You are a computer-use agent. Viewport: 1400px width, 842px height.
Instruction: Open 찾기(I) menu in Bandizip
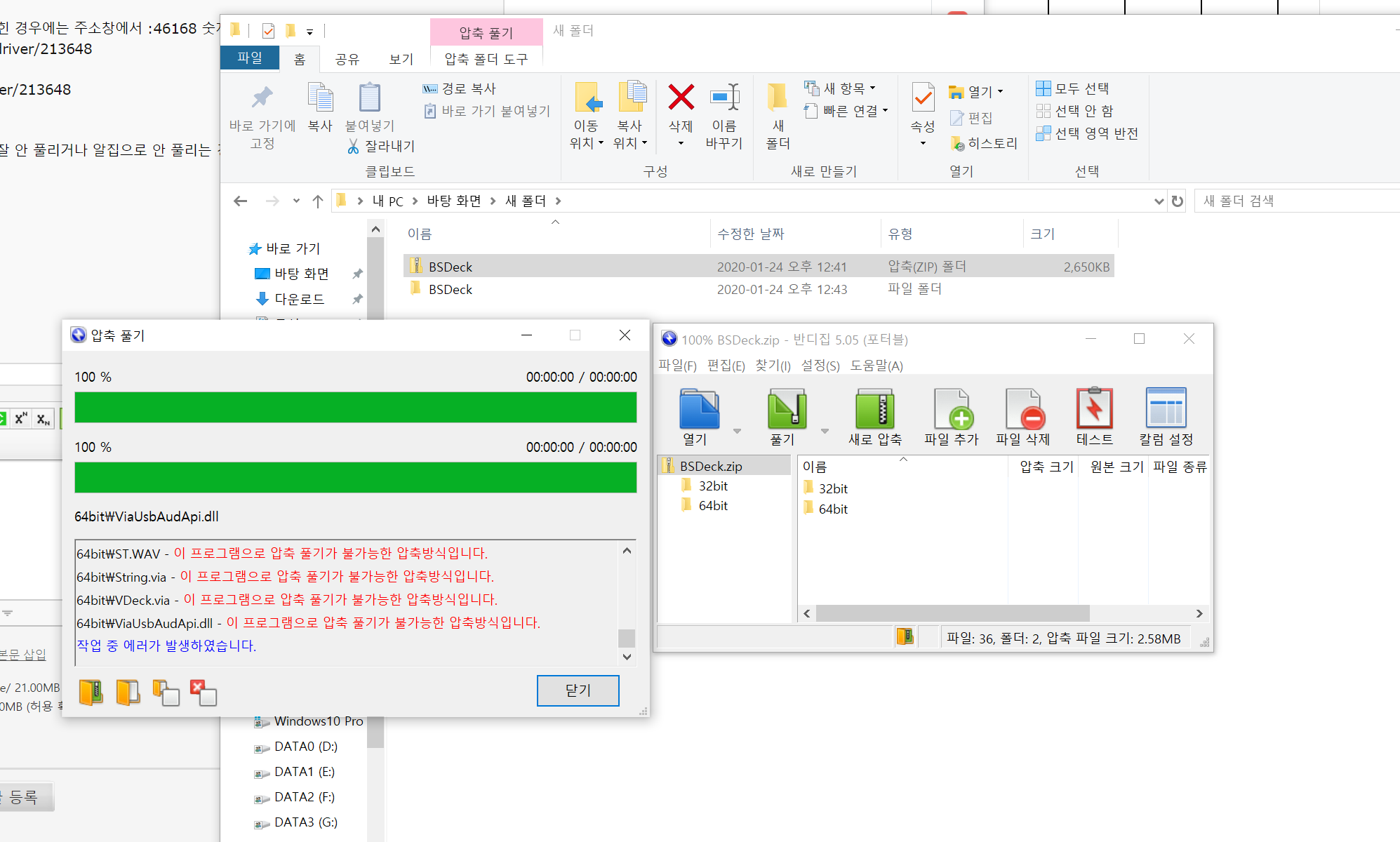[773, 366]
